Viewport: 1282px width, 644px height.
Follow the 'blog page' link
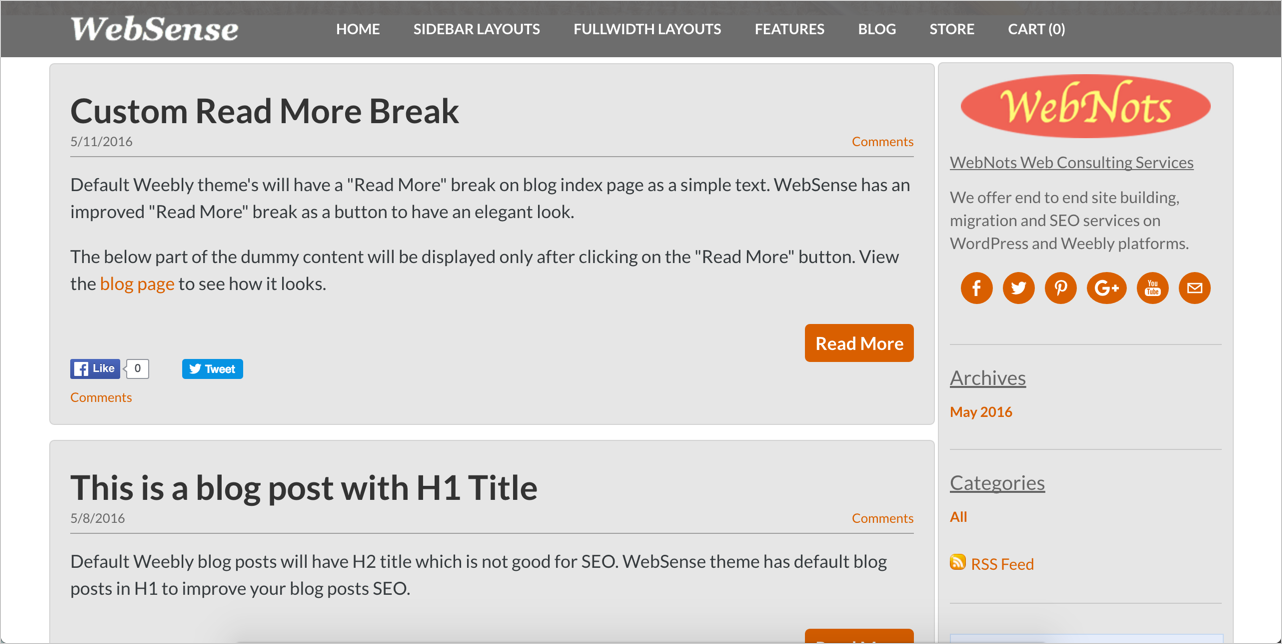pyautogui.click(x=137, y=284)
